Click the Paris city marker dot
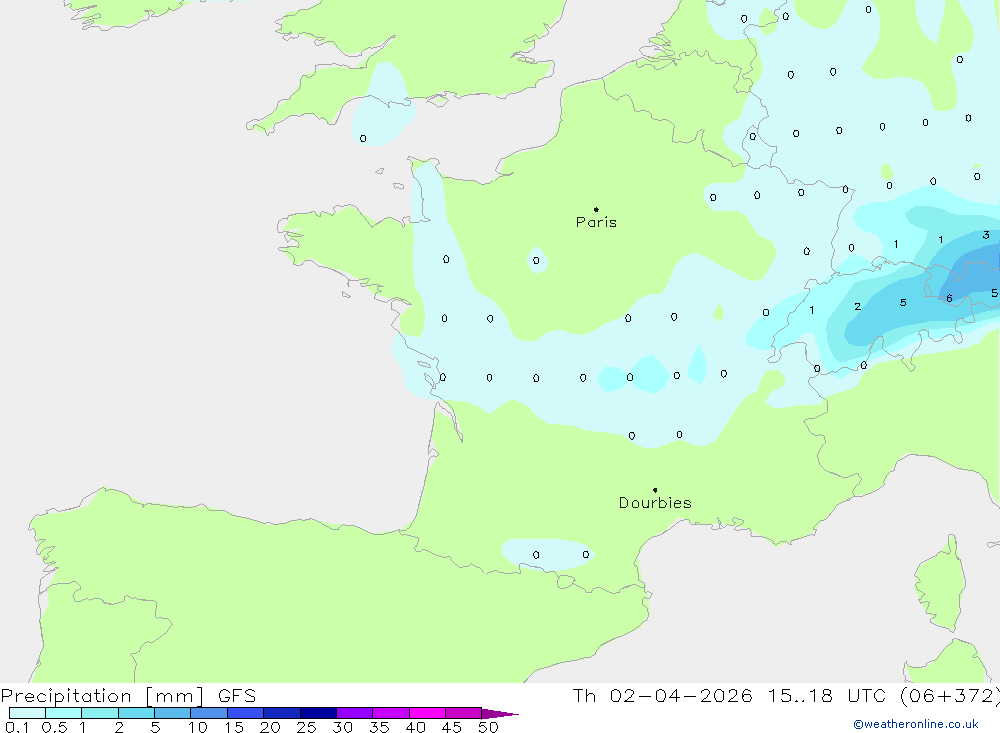The height and width of the screenshot is (733, 1000). (596, 210)
